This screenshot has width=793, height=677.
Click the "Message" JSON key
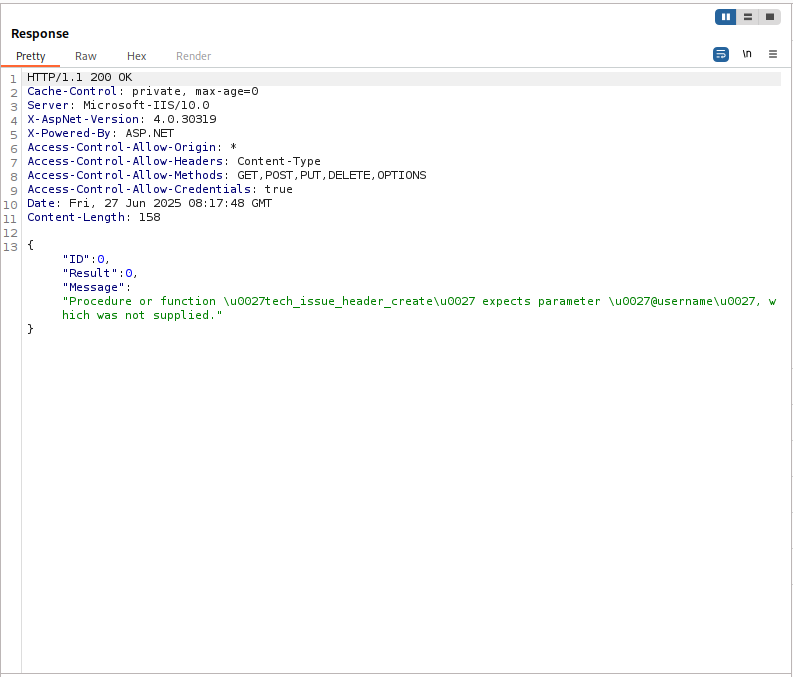coord(94,287)
